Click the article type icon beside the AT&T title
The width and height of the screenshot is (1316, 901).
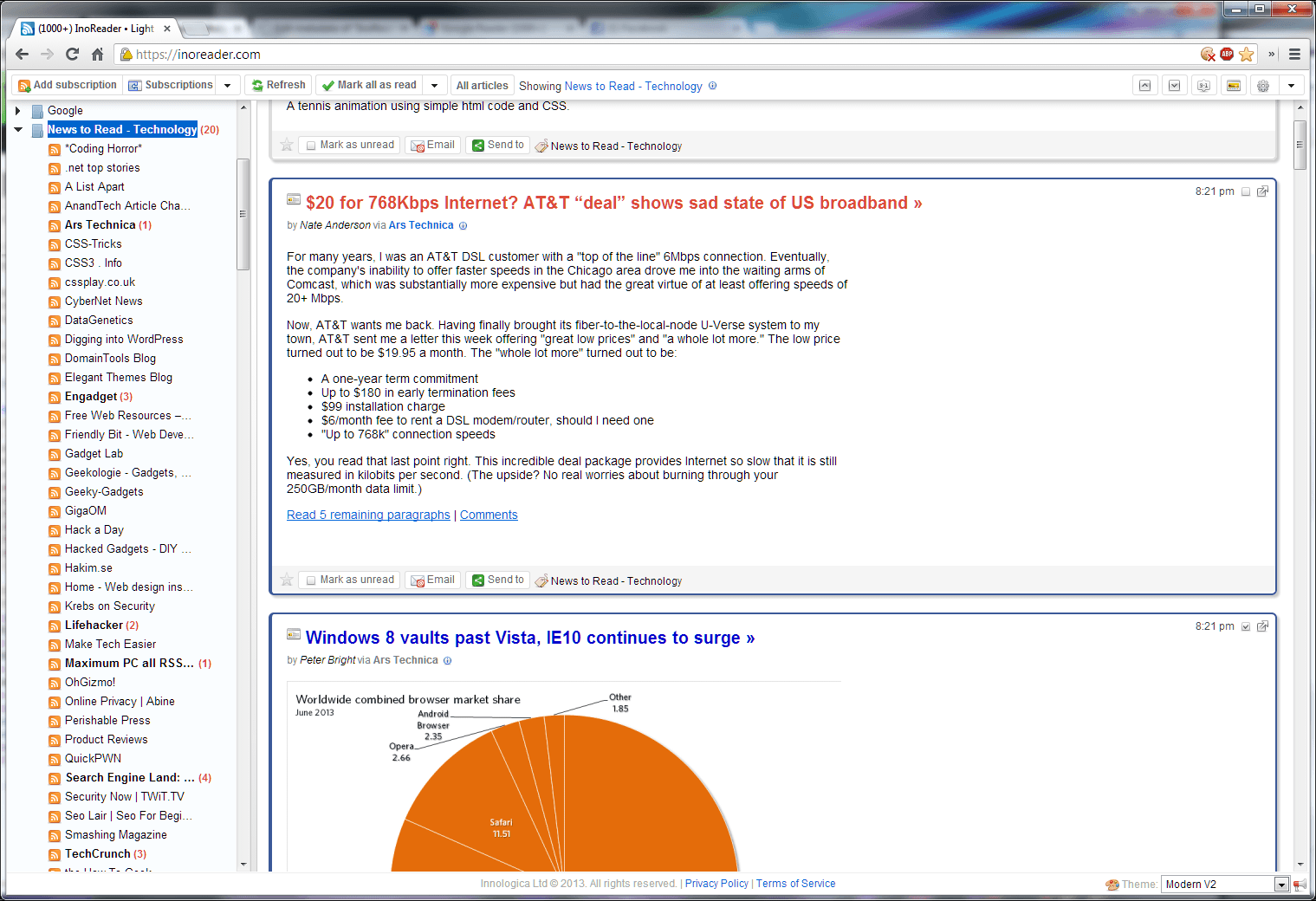pos(294,199)
